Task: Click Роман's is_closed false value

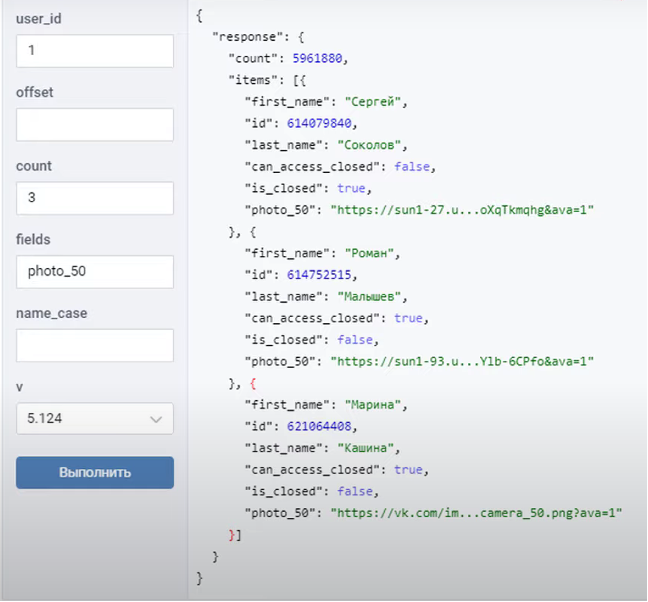Action: point(355,340)
